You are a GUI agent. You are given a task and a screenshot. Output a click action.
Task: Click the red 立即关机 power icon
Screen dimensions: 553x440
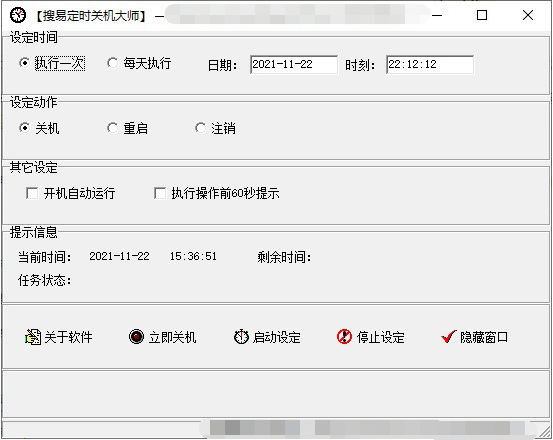tap(136, 337)
